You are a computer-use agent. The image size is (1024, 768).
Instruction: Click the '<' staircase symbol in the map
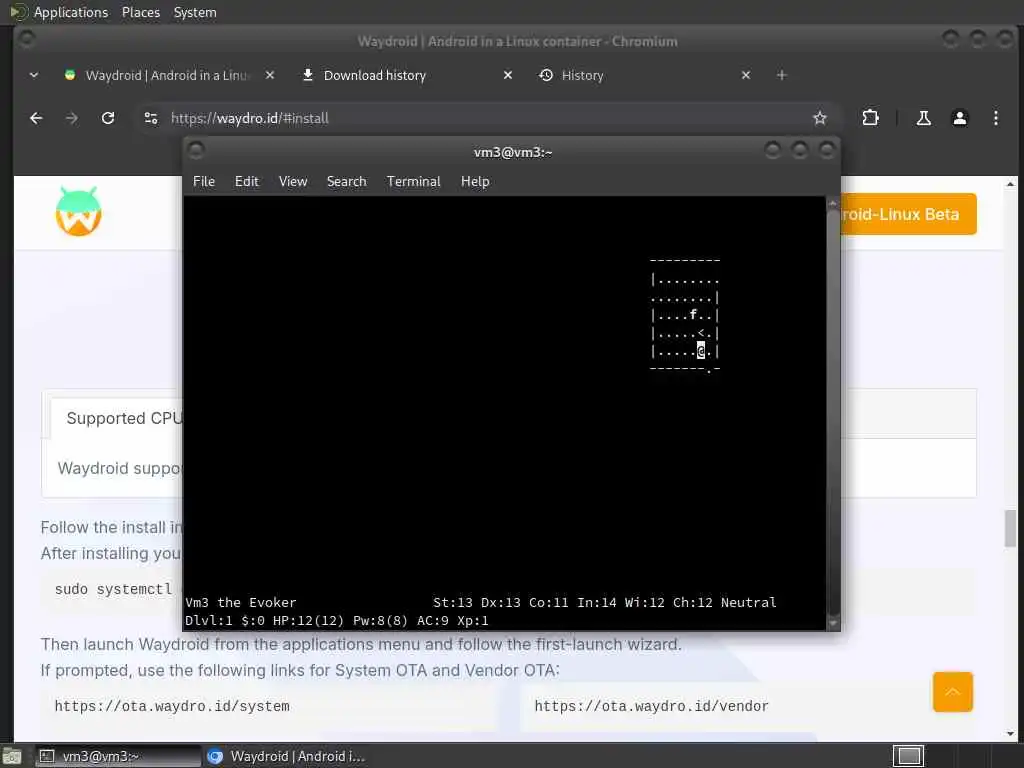pyautogui.click(x=701, y=333)
